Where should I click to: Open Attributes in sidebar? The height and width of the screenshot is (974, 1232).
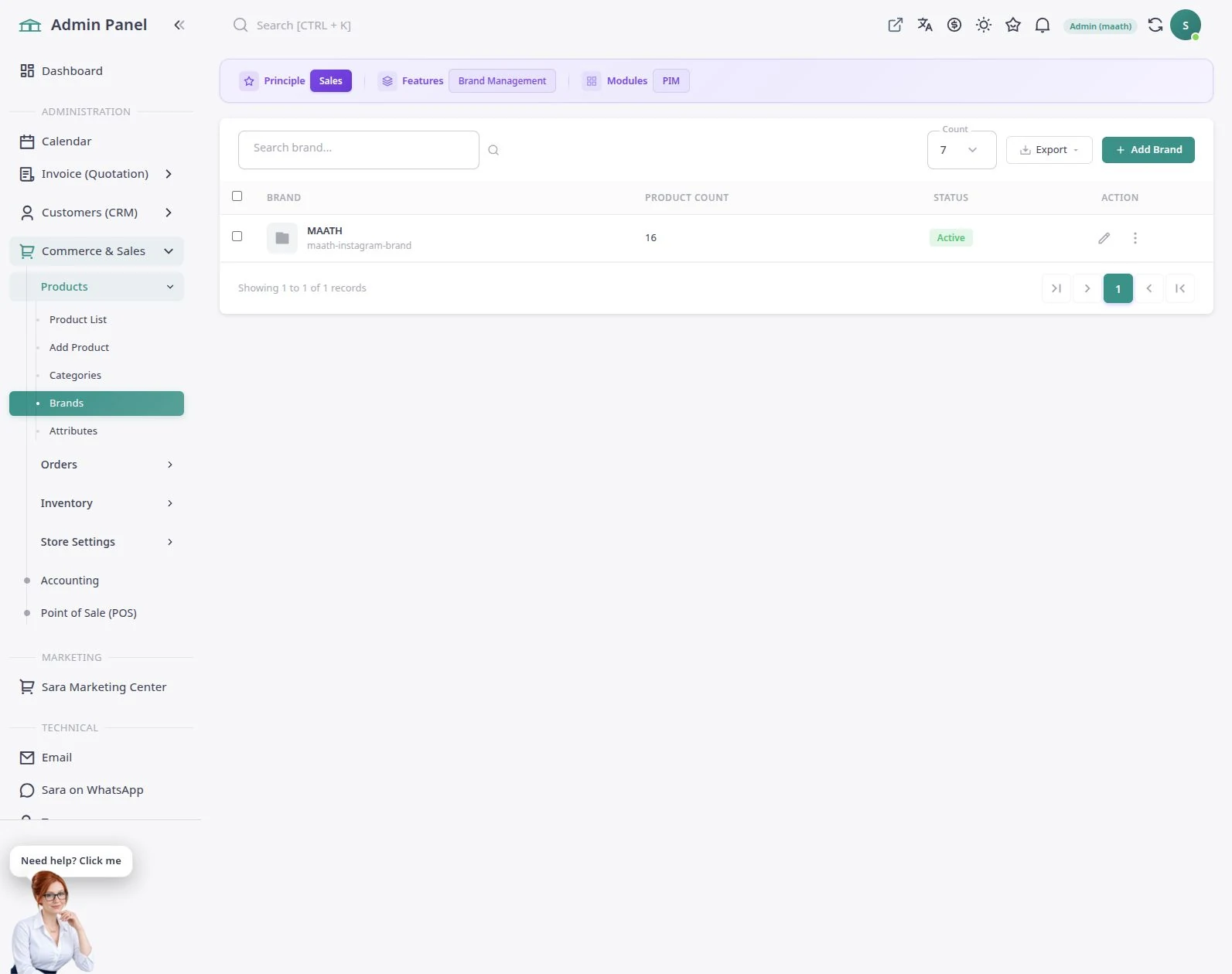coord(73,431)
